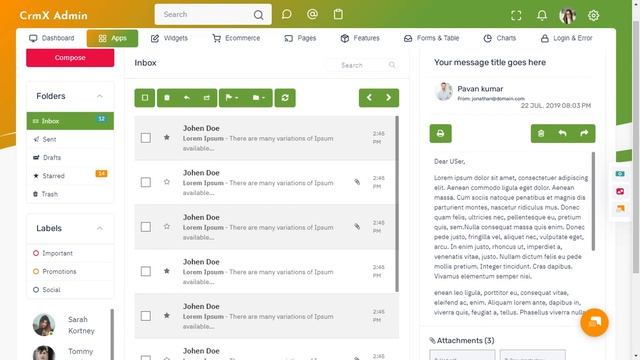
Task: Open the Dashboard menu
Action: [51, 38]
